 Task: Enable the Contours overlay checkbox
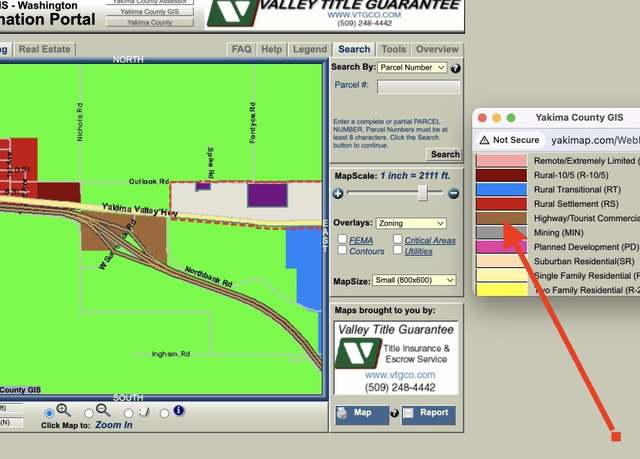pyautogui.click(x=342, y=250)
